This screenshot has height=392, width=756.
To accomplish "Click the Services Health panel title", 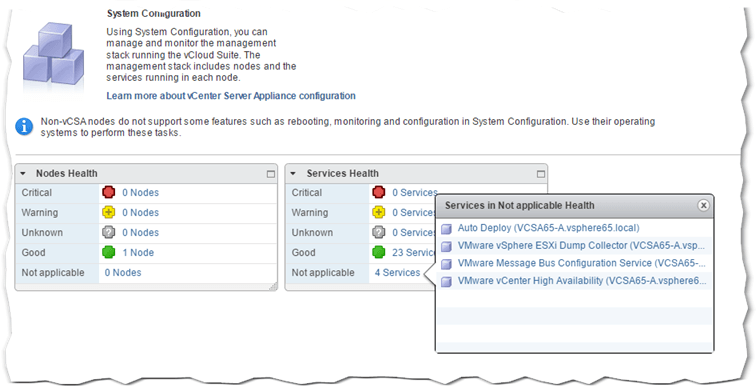I will [342, 174].
